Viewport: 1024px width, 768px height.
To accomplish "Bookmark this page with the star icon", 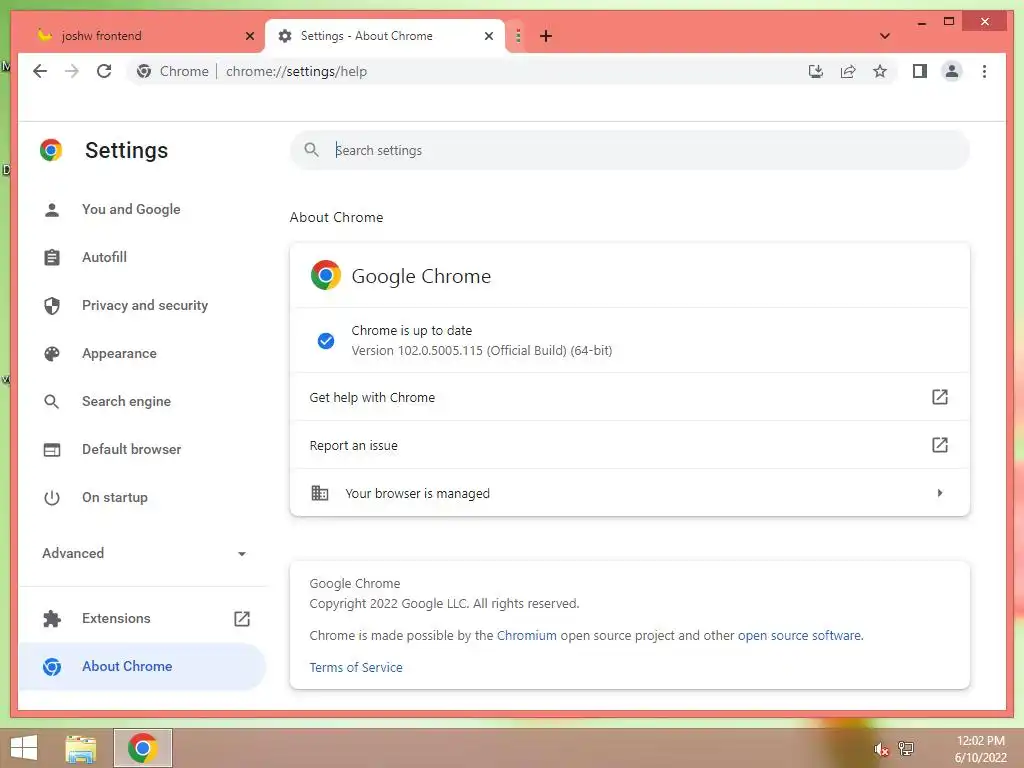I will 880,71.
